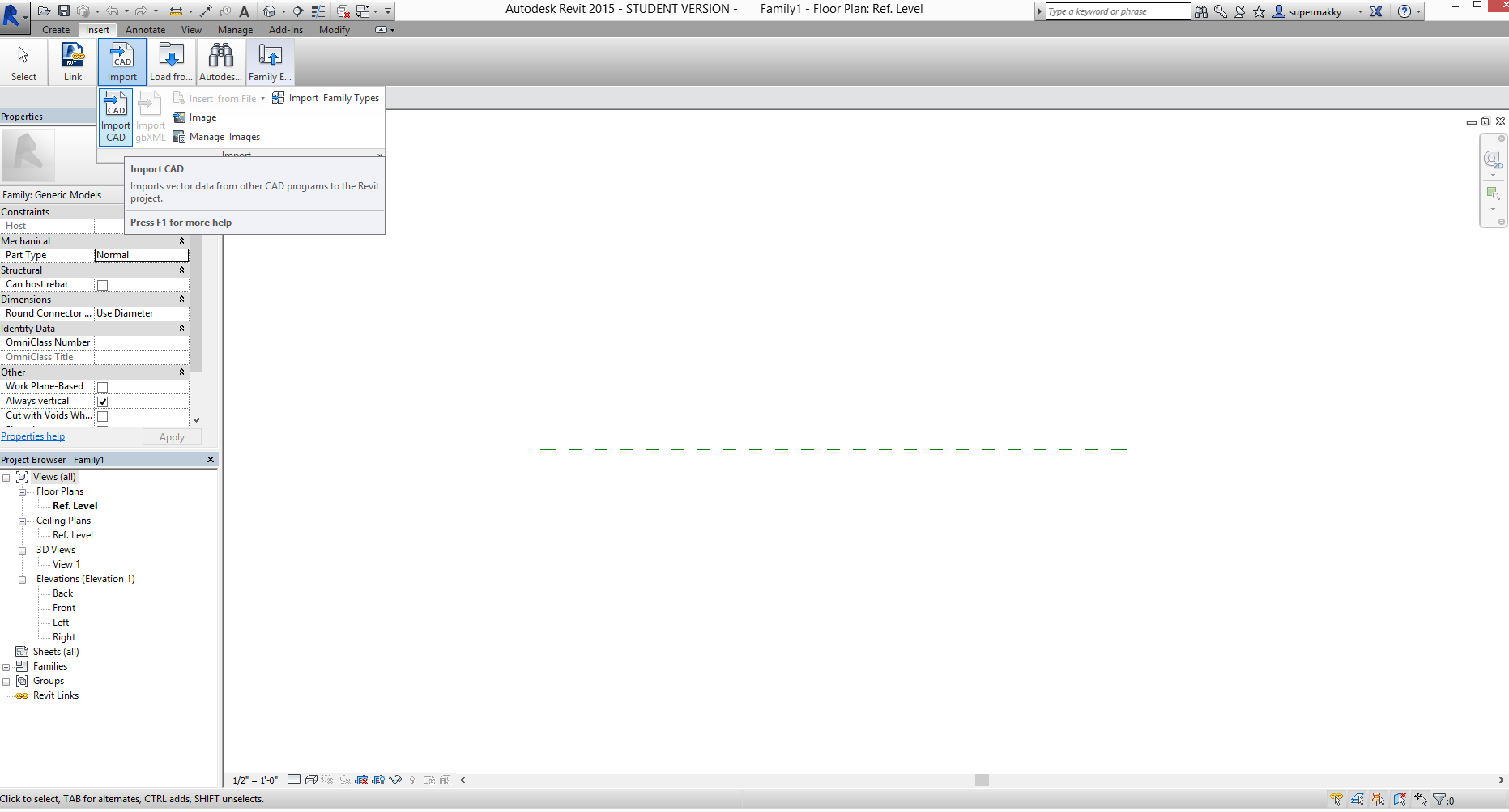
Task: Click the 1/2" = 1'-0" view scale button
Action: tap(255, 780)
